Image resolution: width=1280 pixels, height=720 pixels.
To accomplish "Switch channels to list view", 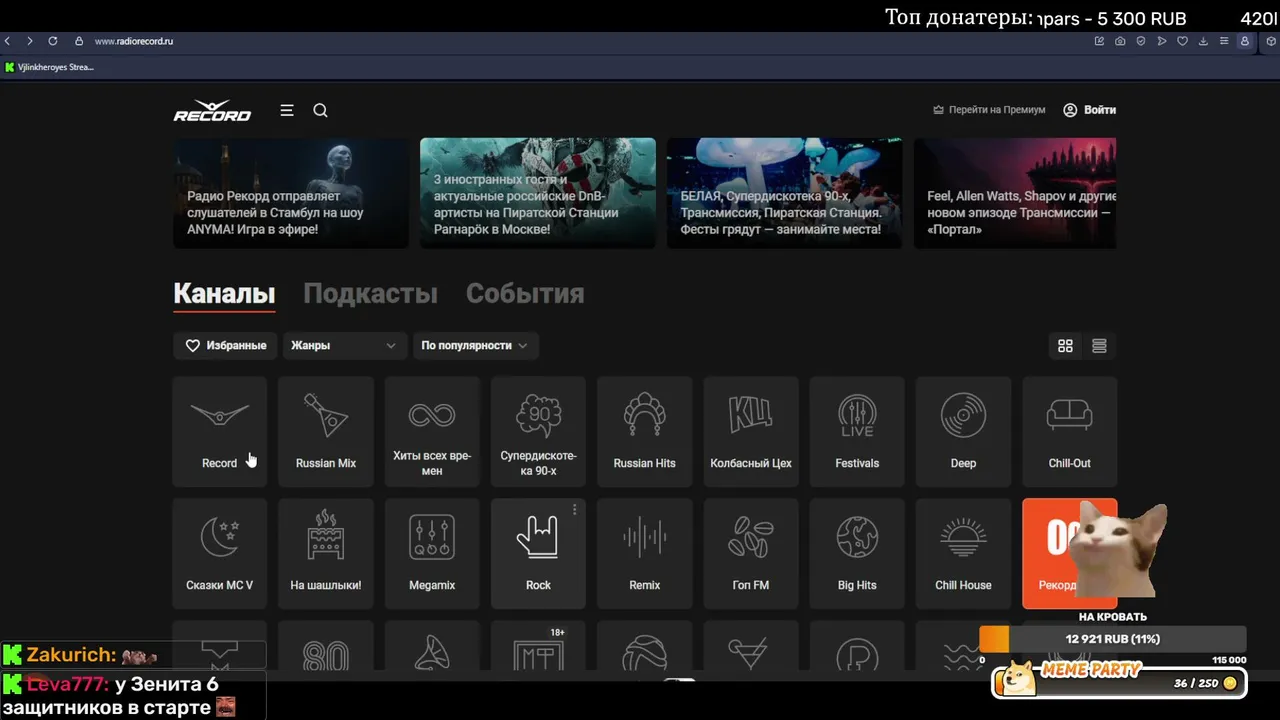I will (1099, 346).
